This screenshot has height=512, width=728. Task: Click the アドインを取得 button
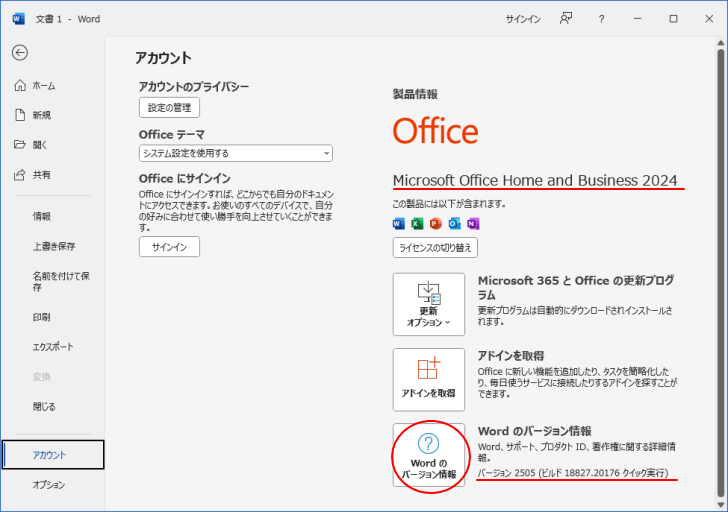point(429,380)
